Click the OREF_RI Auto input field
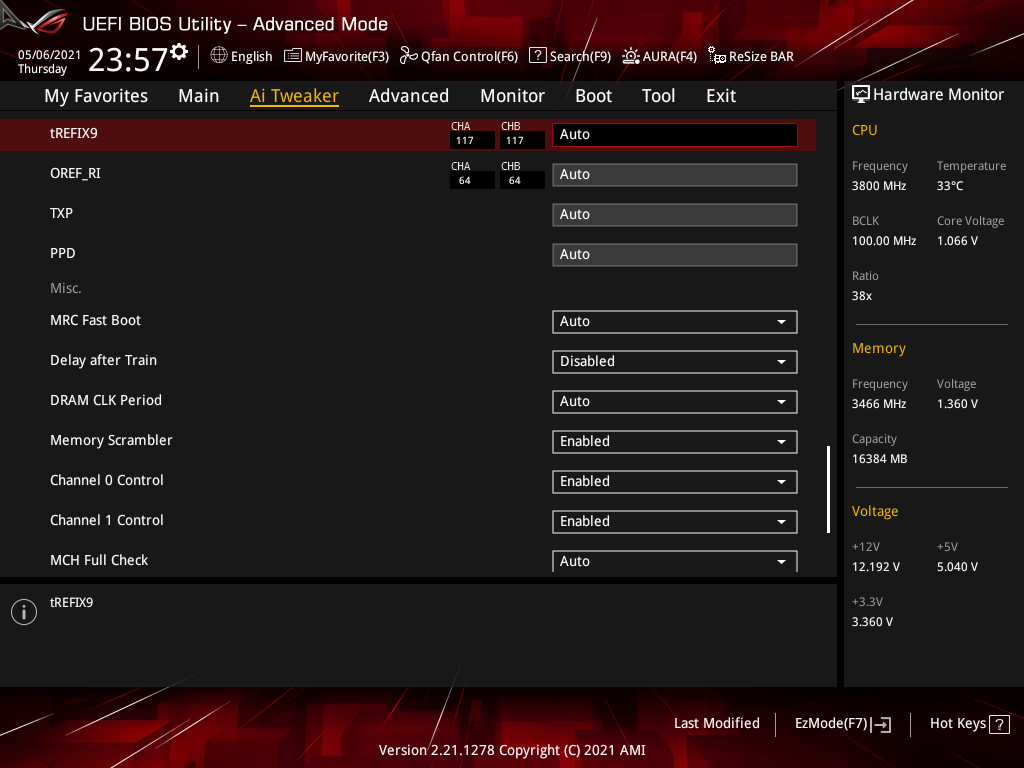1024x768 pixels. (x=675, y=174)
